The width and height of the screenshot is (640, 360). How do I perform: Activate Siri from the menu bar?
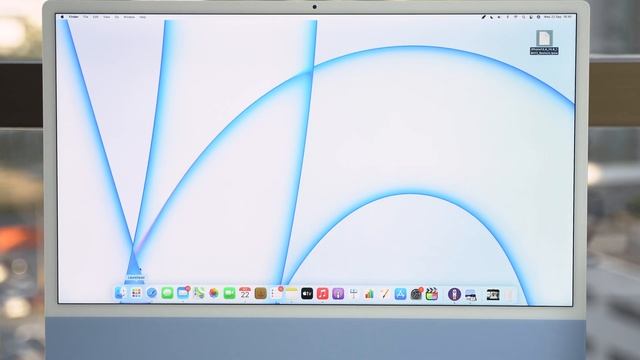coord(539,17)
